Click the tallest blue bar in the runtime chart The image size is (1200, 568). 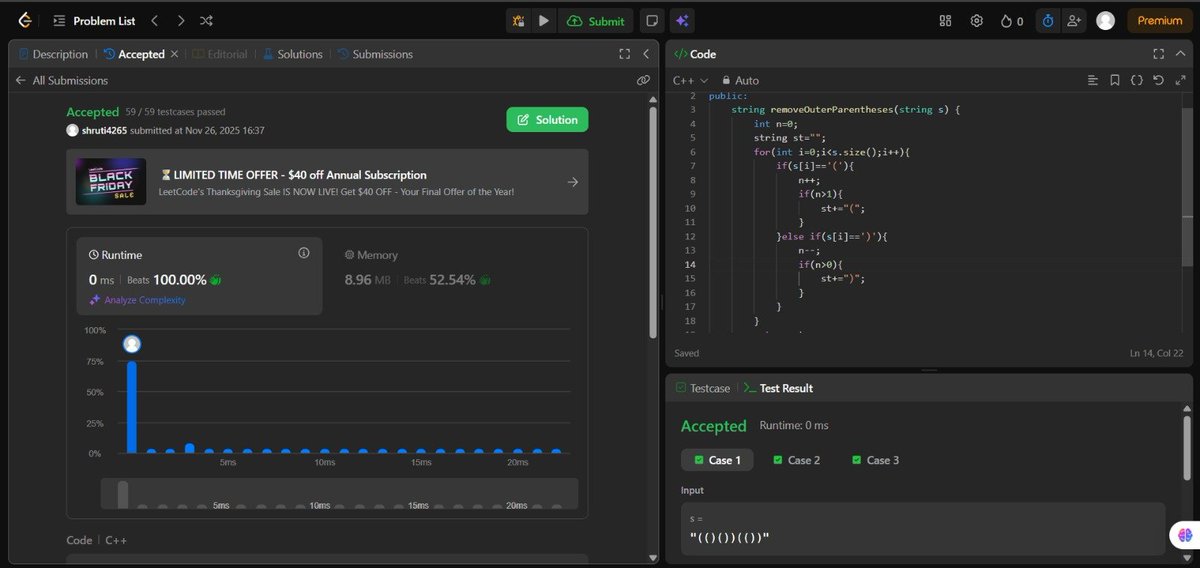point(132,406)
